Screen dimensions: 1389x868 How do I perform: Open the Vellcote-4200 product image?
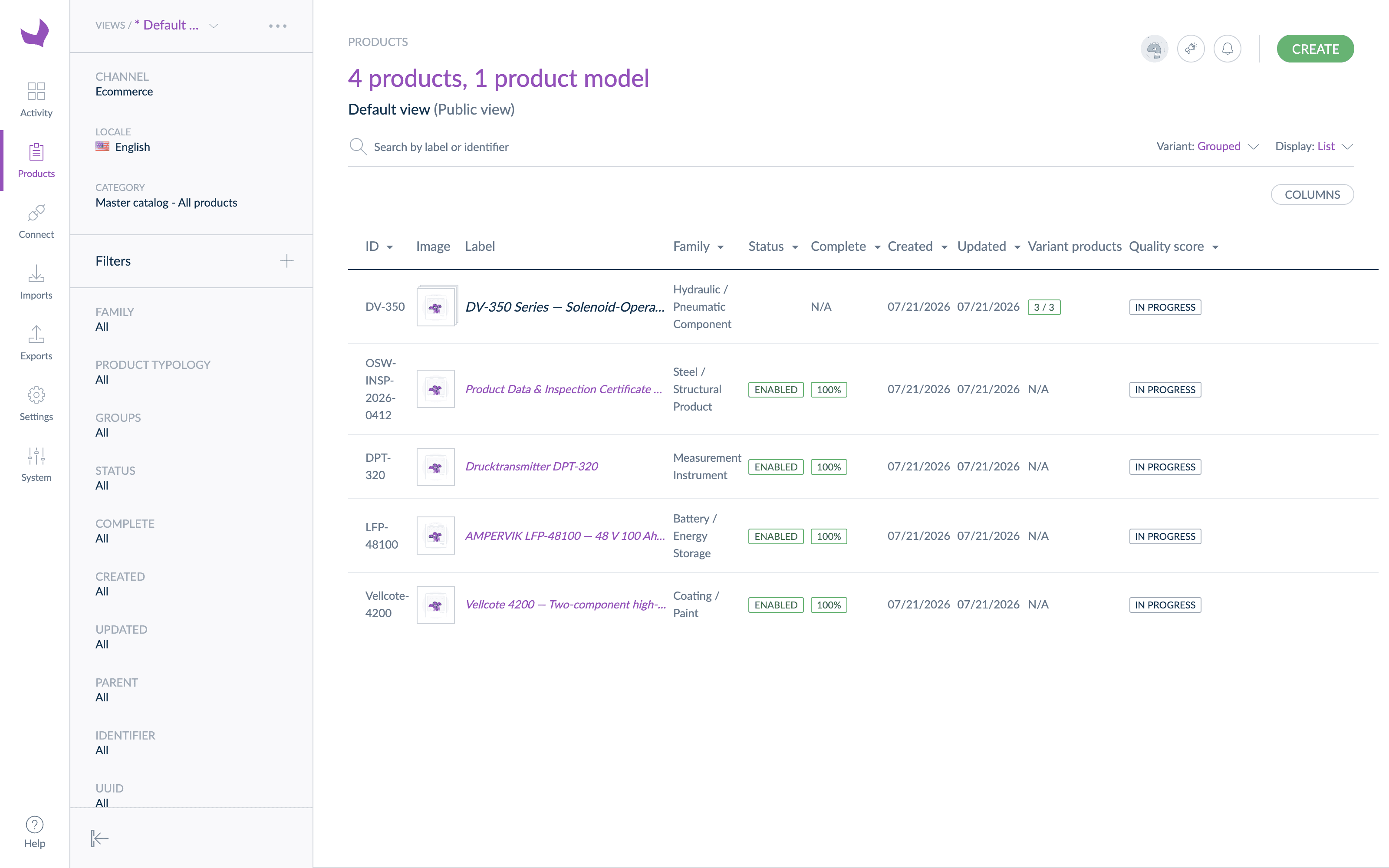click(436, 605)
